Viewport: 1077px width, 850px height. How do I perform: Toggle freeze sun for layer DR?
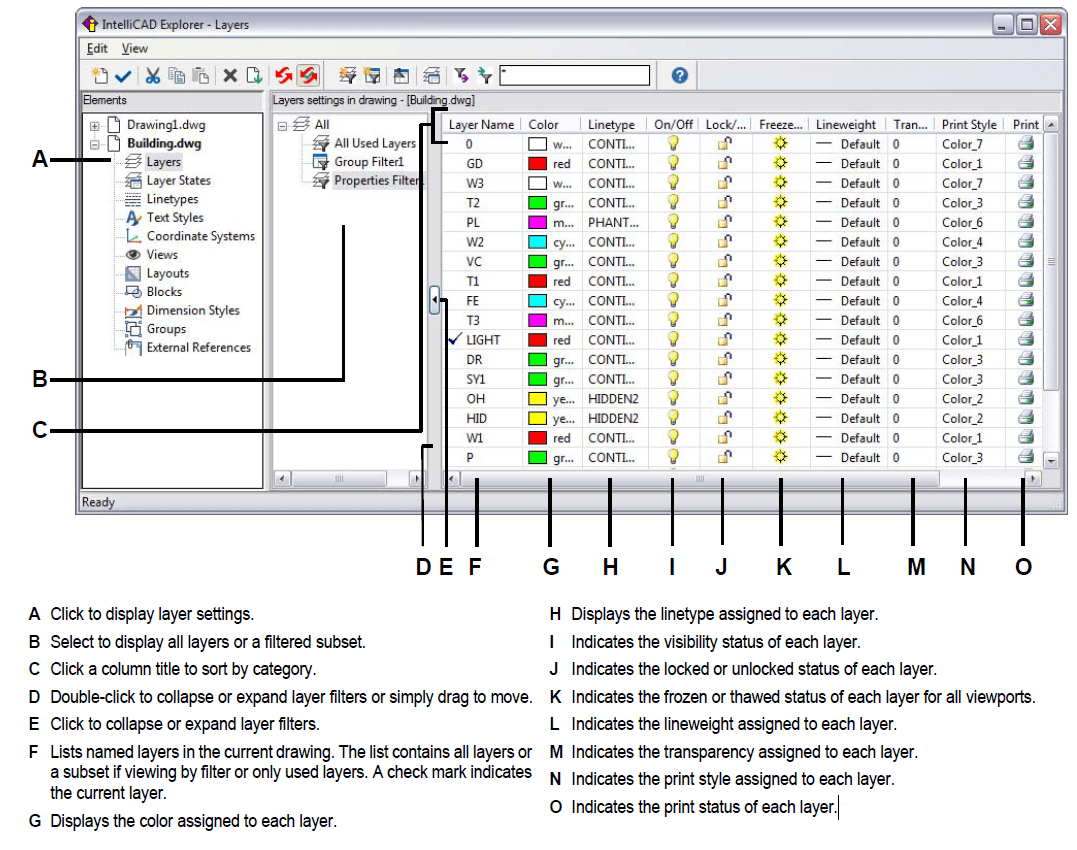[780, 359]
